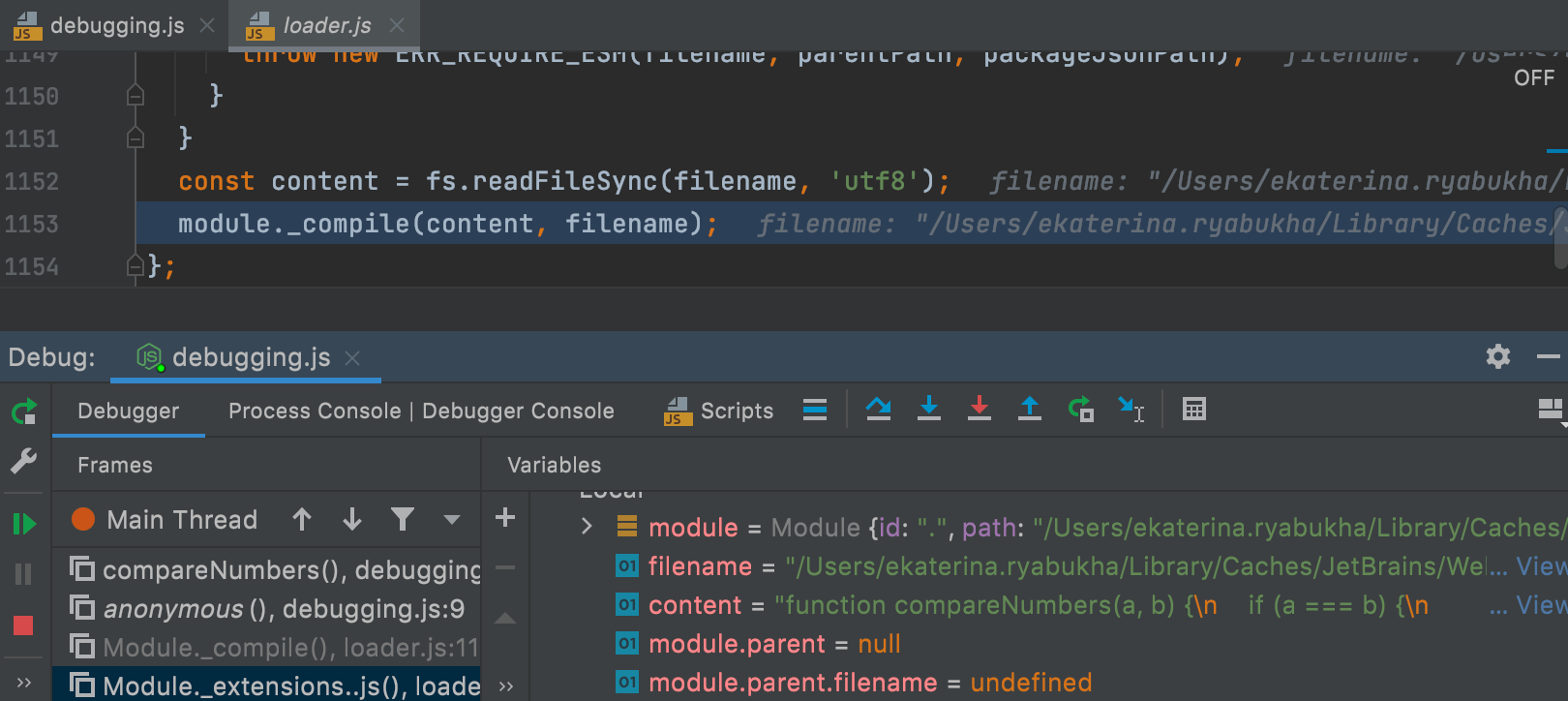Resume program execution

point(24,524)
